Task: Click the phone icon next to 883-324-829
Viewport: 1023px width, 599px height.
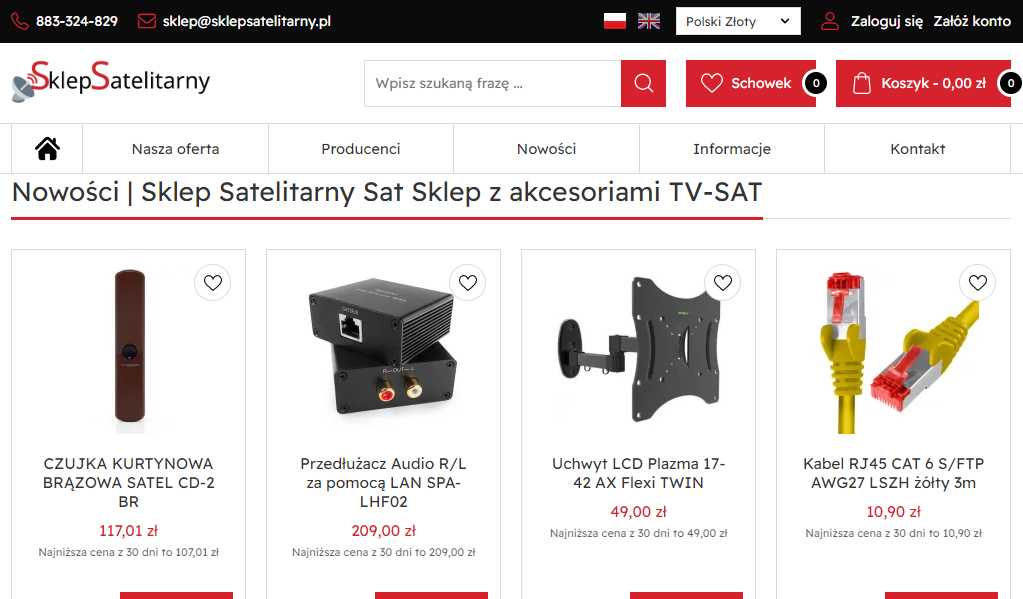Action: point(20,22)
